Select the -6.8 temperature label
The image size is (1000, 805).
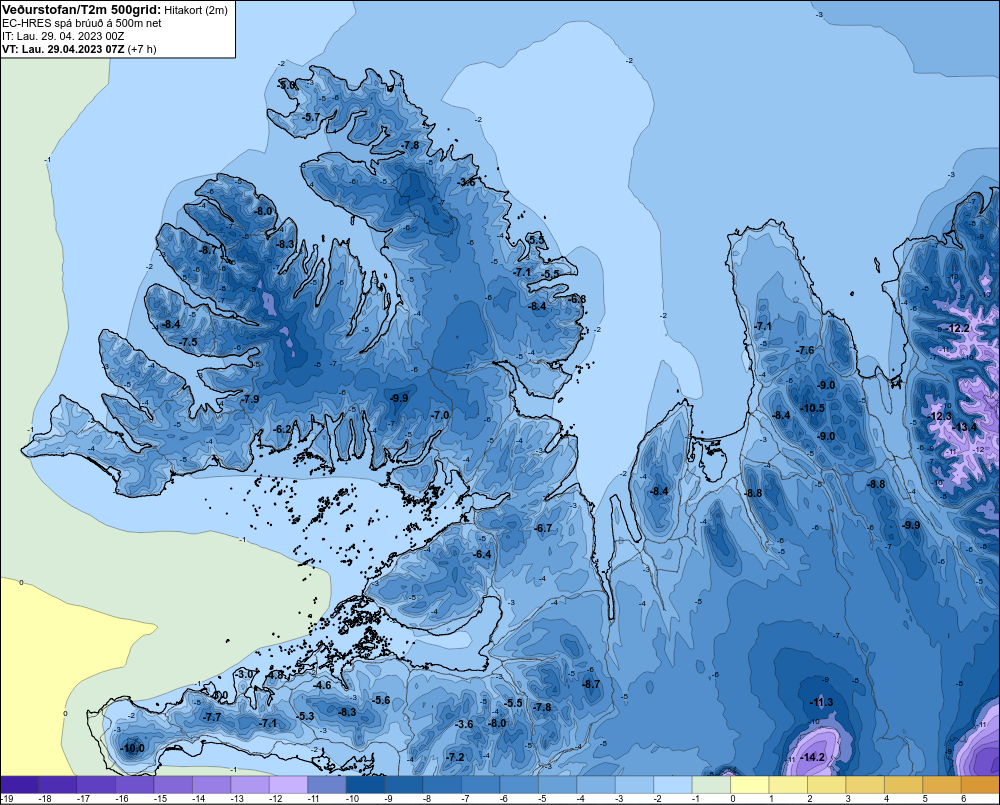tap(577, 299)
